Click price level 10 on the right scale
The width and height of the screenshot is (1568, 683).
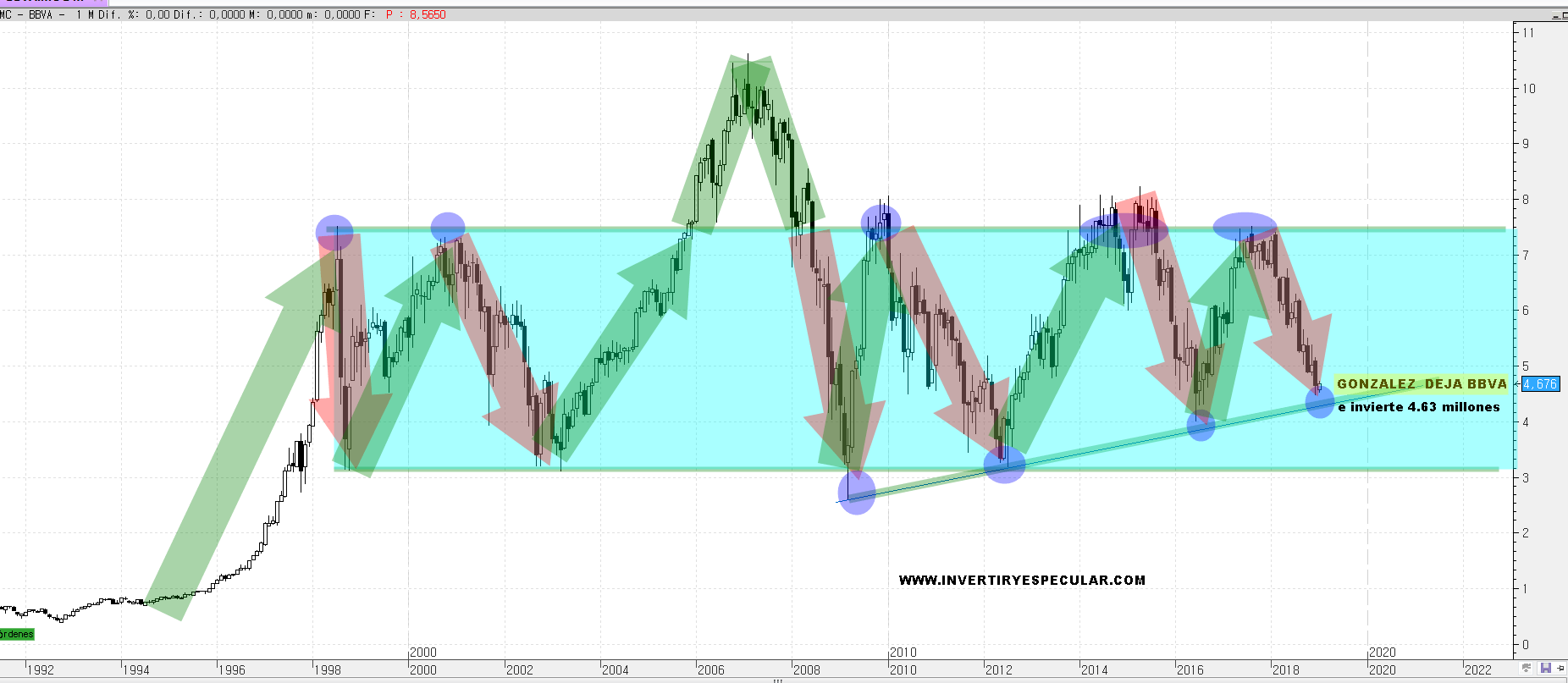1528,88
